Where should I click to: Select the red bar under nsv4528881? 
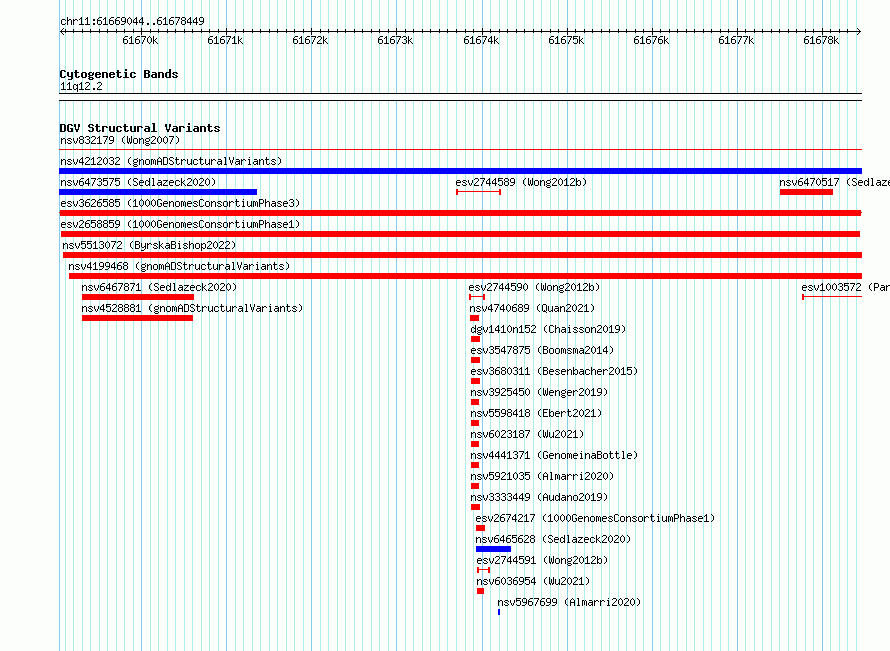[137, 318]
